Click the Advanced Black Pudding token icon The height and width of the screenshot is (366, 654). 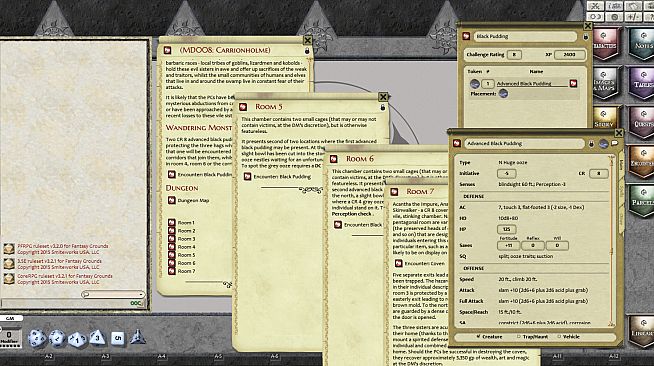pos(474,83)
